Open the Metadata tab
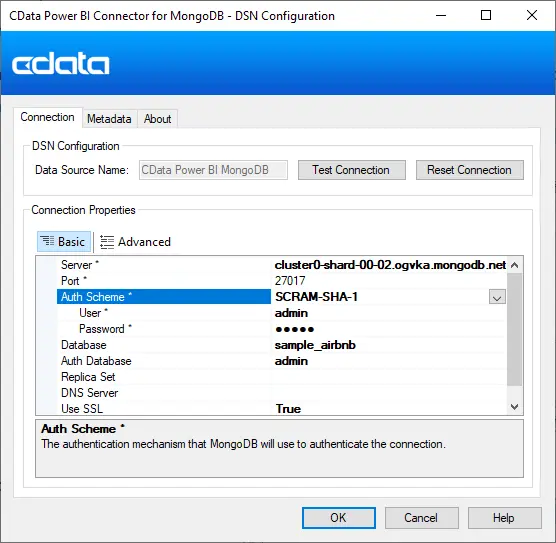Viewport: 556px width, 543px height. pyautogui.click(x=109, y=119)
